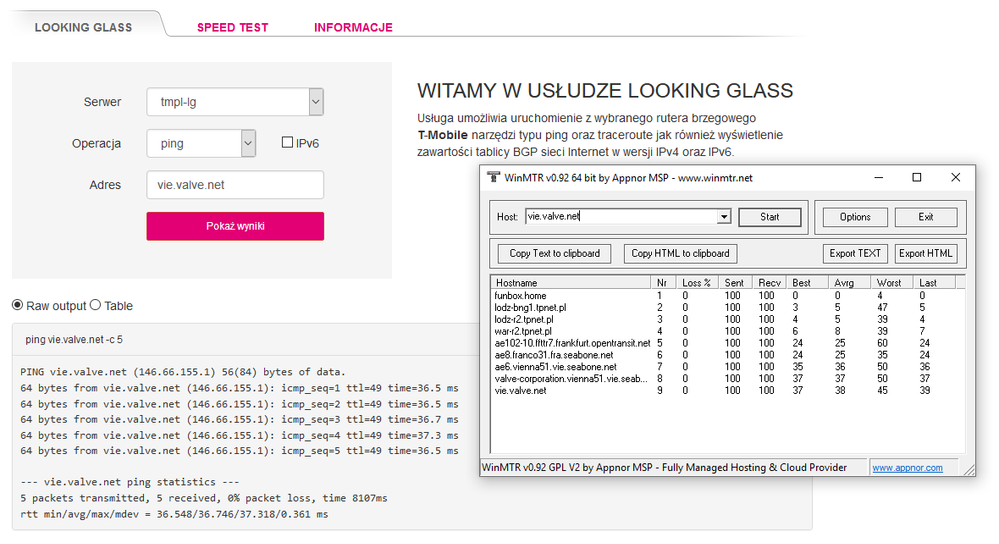Click the Export HTML button

click(926, 254)
